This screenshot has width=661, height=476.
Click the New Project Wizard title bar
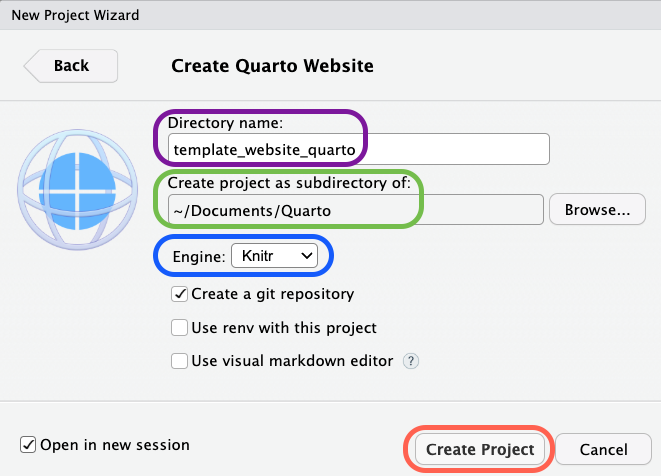click(330, 16)
